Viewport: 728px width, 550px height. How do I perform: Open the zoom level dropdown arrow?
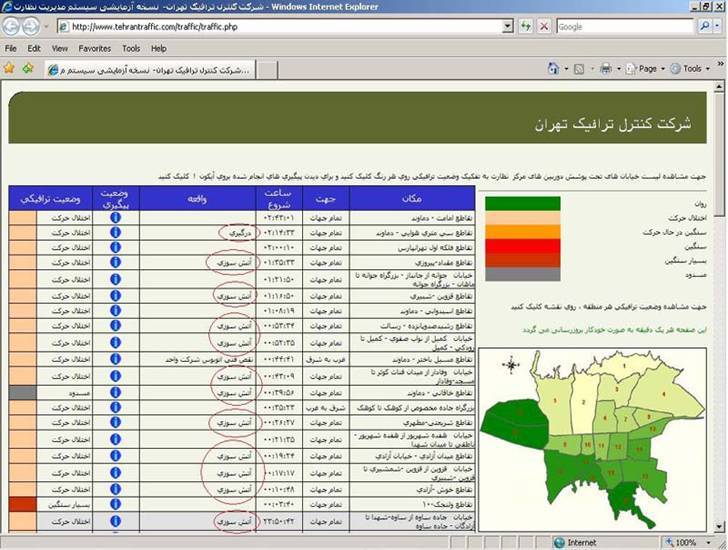click(714, 542)
